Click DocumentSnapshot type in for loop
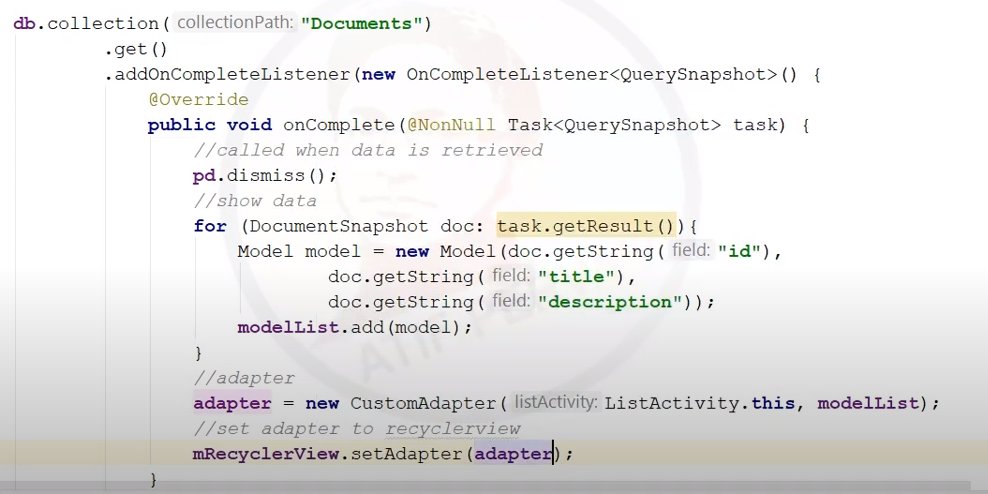This screenshot has height=494, width=988. coord(339,226)
